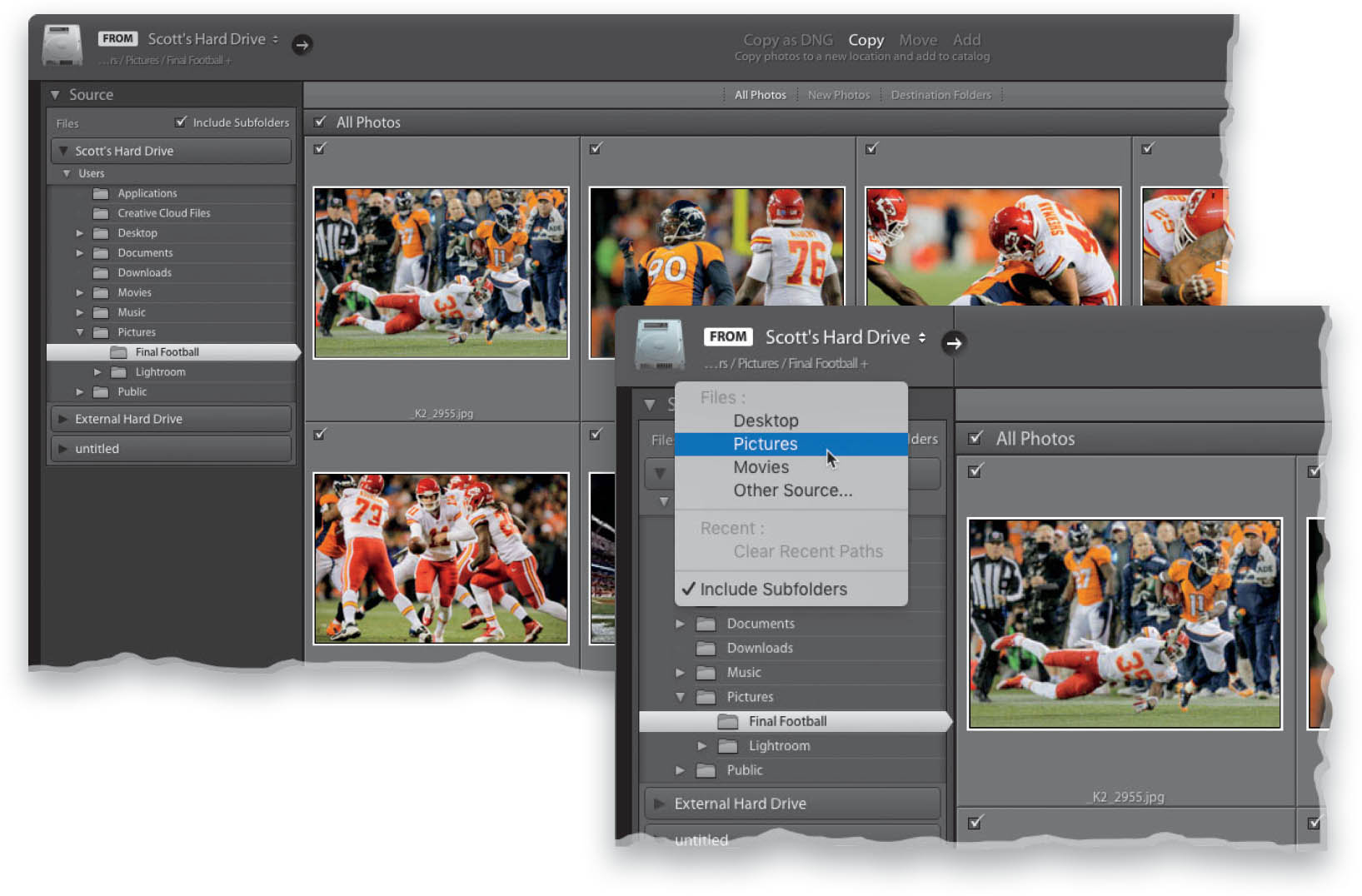Expand Music folder in front window
The width and height of the screenshot is (1362, 896).
[x=681, y=672]
